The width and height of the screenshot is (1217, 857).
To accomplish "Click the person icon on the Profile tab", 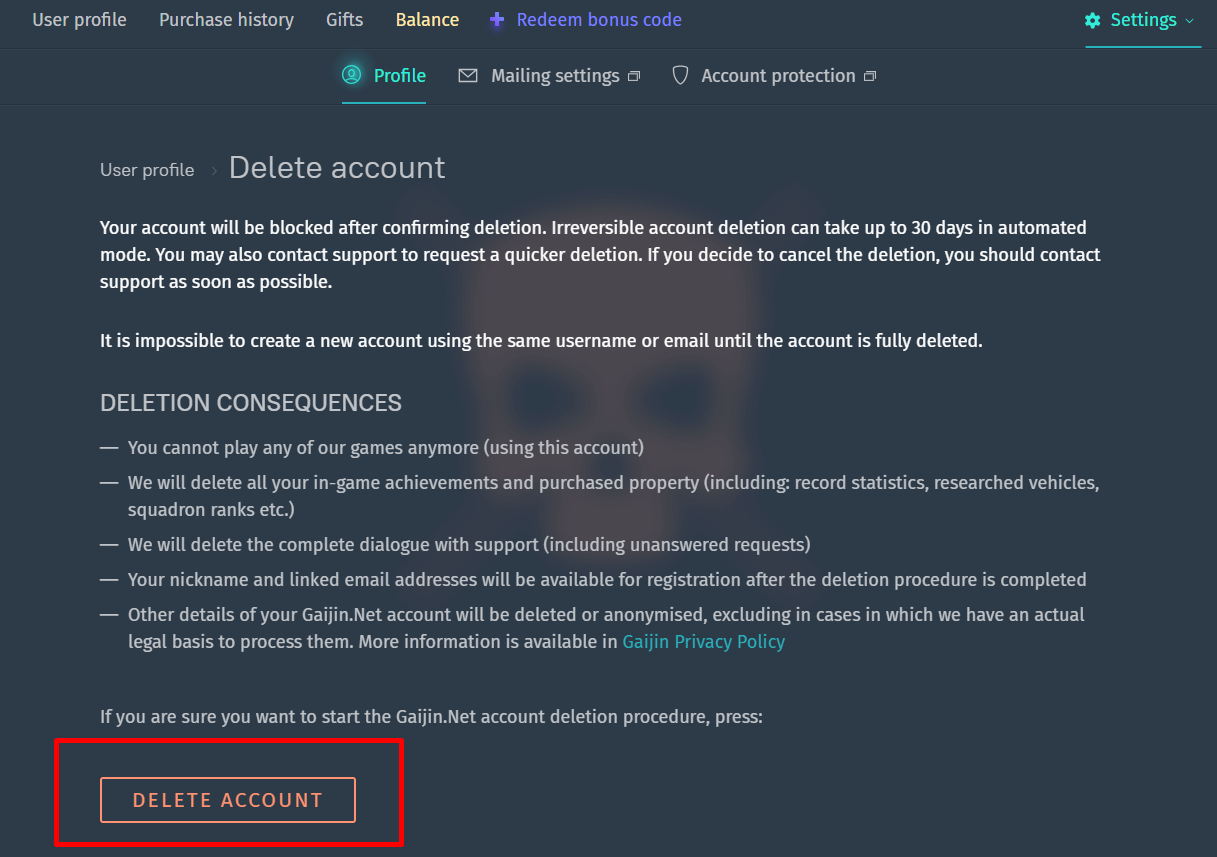I will point(351,75).
